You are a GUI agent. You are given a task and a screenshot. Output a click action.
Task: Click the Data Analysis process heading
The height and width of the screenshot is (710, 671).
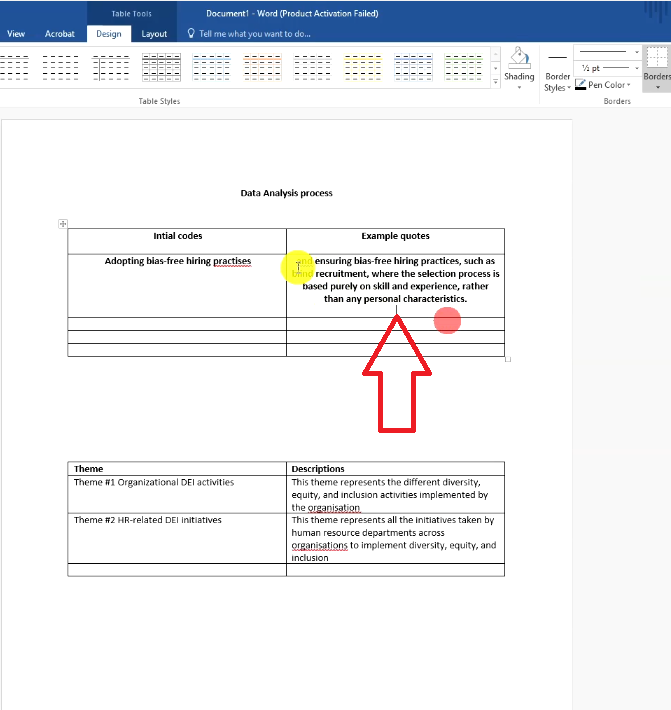point(286,193)
